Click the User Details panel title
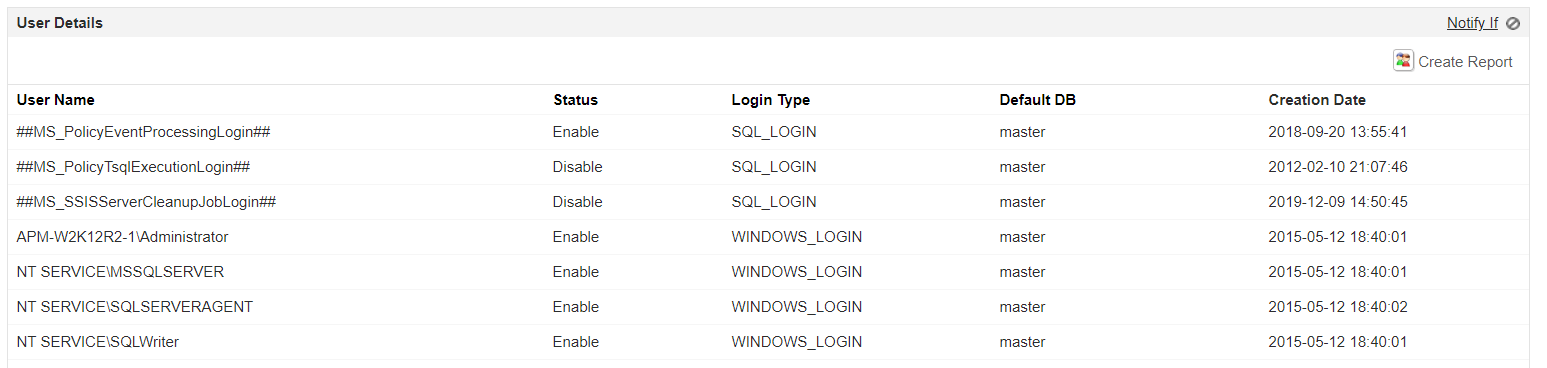The height and width of the screenshot is (368, 1547). [60, 23]
